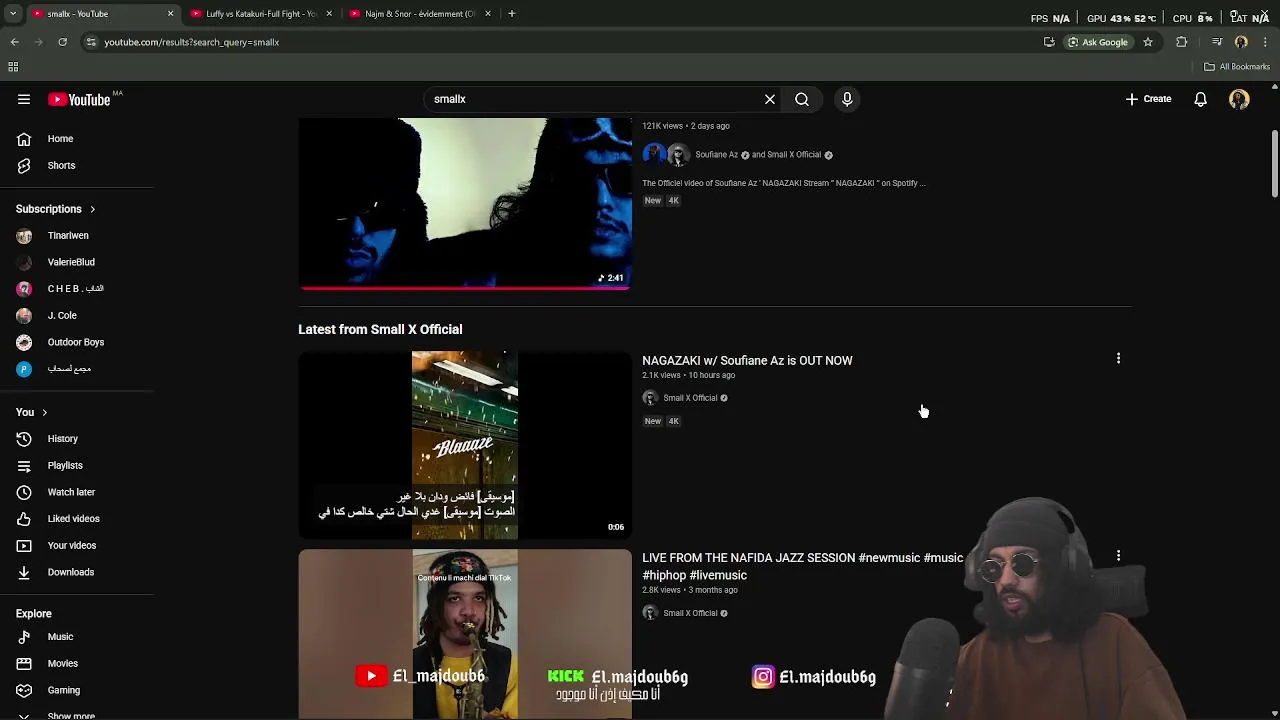Expand the Subscriptions section
Screen dimensions: 1280x720
tap(56, 209)
